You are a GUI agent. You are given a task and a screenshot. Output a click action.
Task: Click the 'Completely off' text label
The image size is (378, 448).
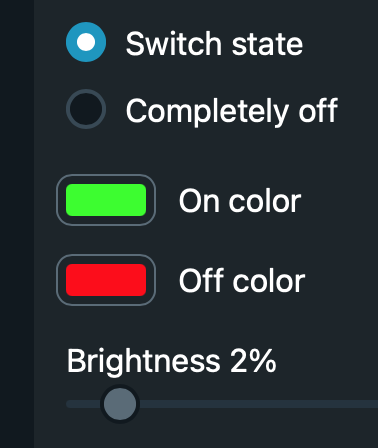point(232,111)
